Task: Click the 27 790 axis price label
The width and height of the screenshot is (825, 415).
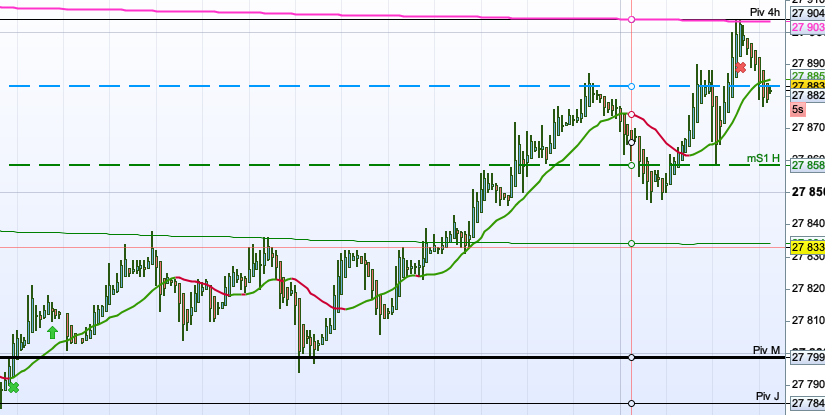Action: (x=808, y=383)
